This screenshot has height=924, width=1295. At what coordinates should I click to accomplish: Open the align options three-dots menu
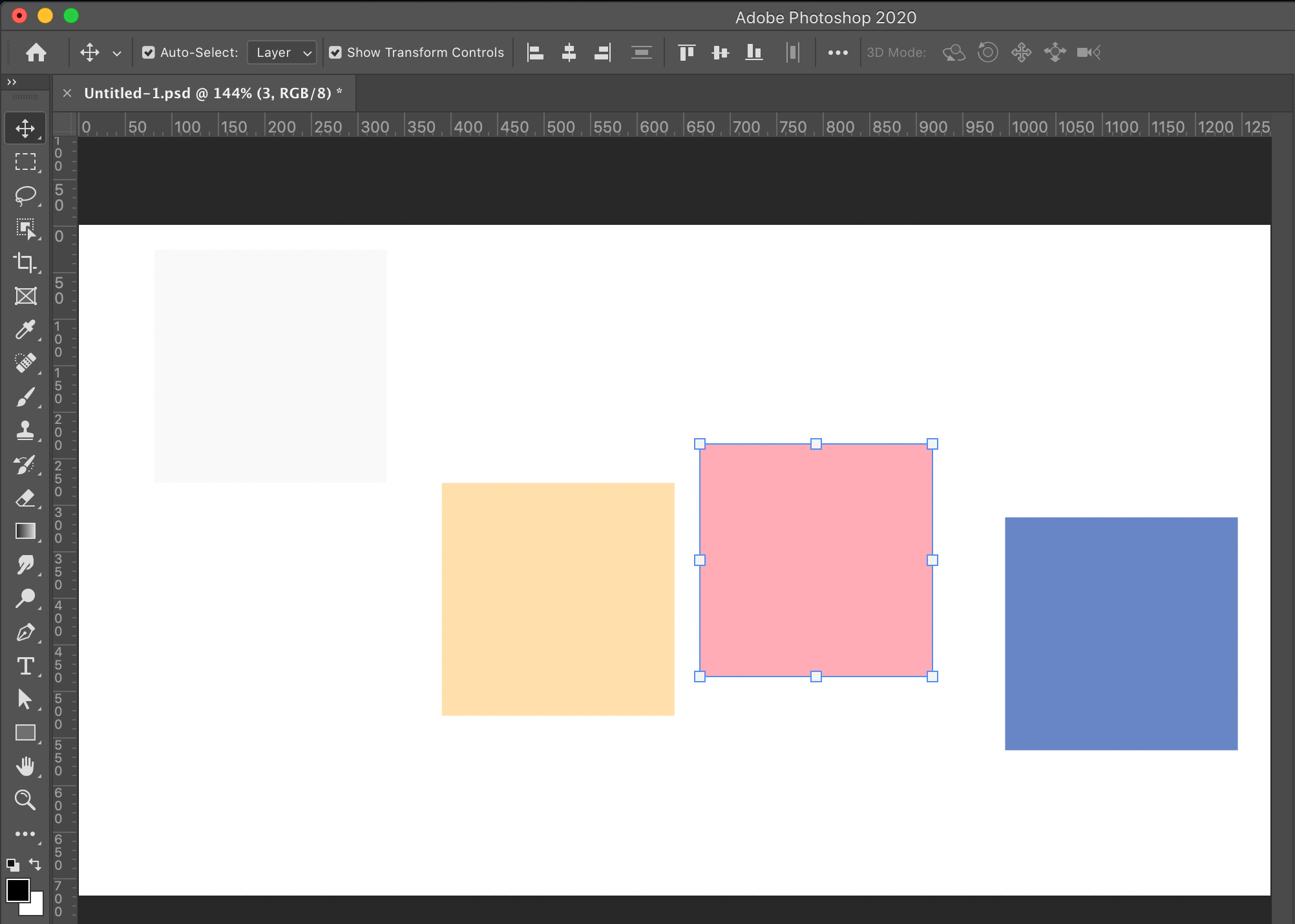837,53
